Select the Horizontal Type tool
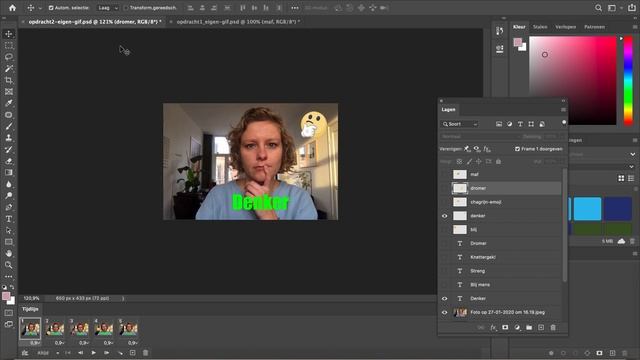The height and width of the screenshot is (360, 640). pyautogui.click(x=9, y=219)
